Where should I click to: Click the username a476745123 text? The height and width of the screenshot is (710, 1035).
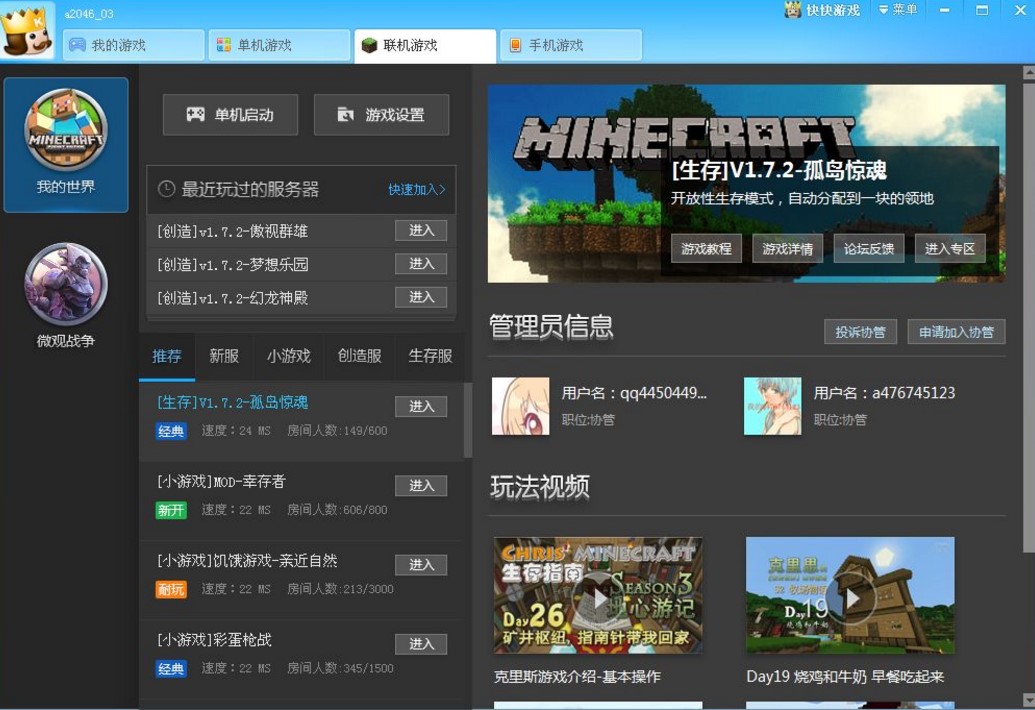tap(914, 393)
